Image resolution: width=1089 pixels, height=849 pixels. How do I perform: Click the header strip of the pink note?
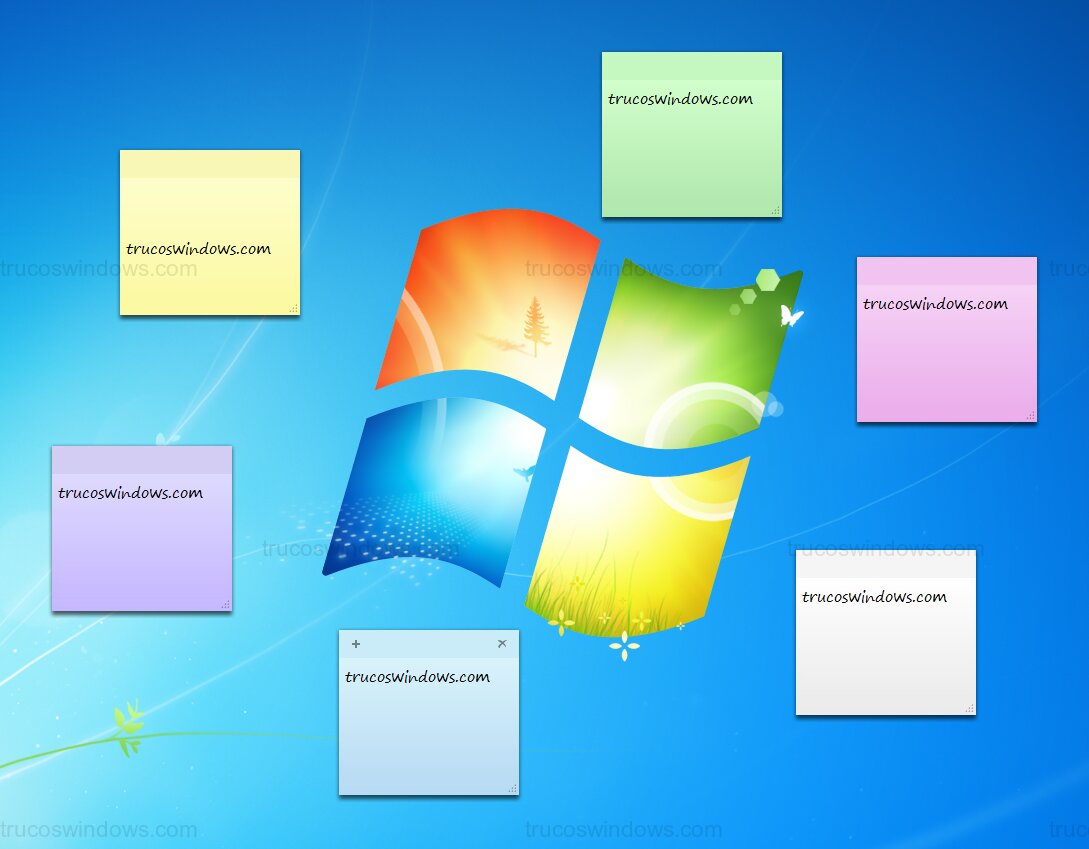point(946,271)
